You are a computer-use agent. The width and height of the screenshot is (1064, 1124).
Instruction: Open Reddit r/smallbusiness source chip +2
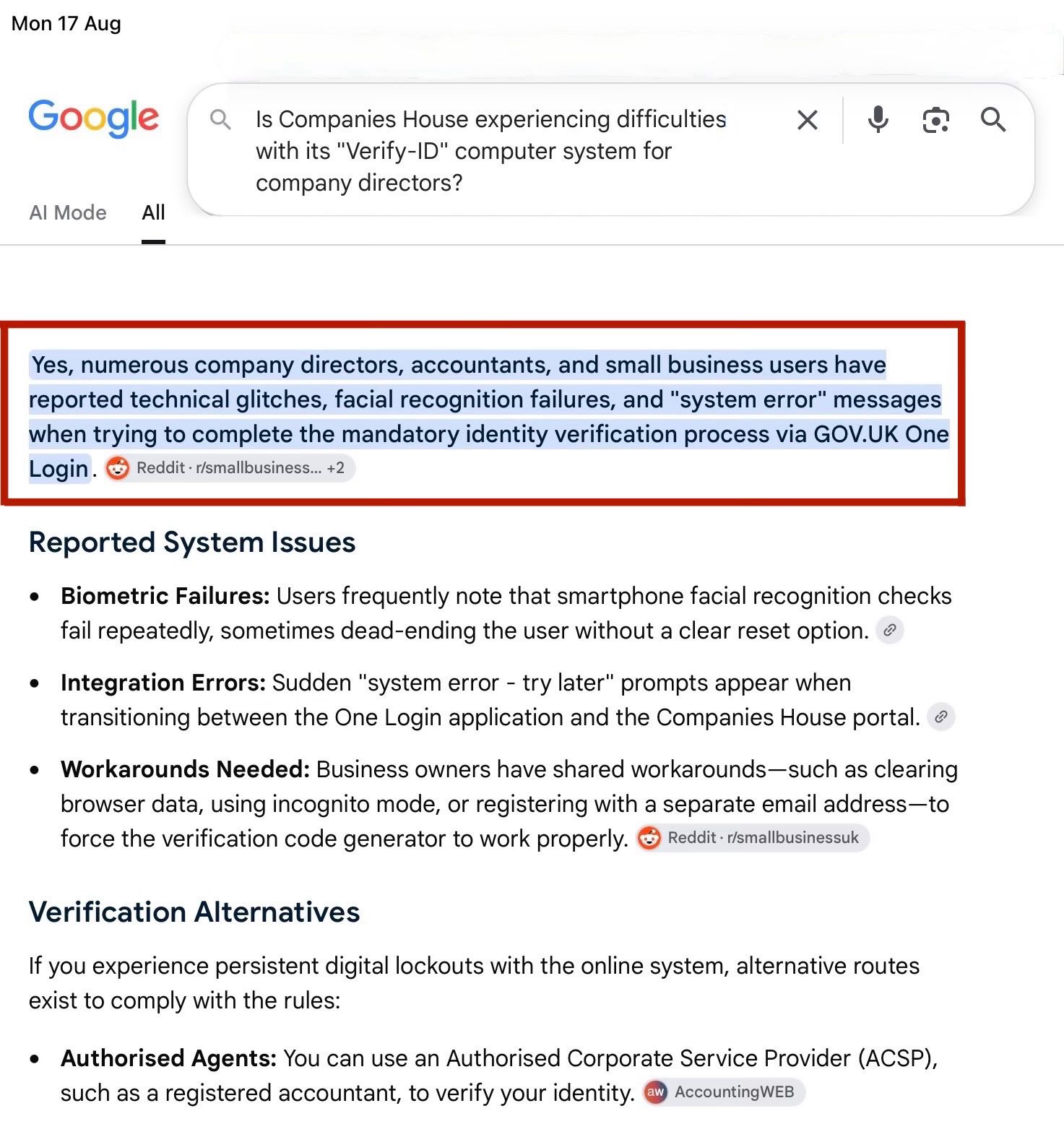click(x=230, y=468)
